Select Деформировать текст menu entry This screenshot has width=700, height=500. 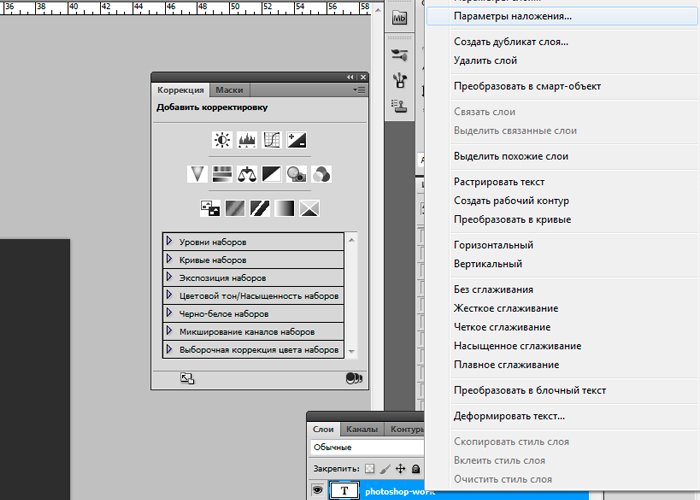coord(508,416)
